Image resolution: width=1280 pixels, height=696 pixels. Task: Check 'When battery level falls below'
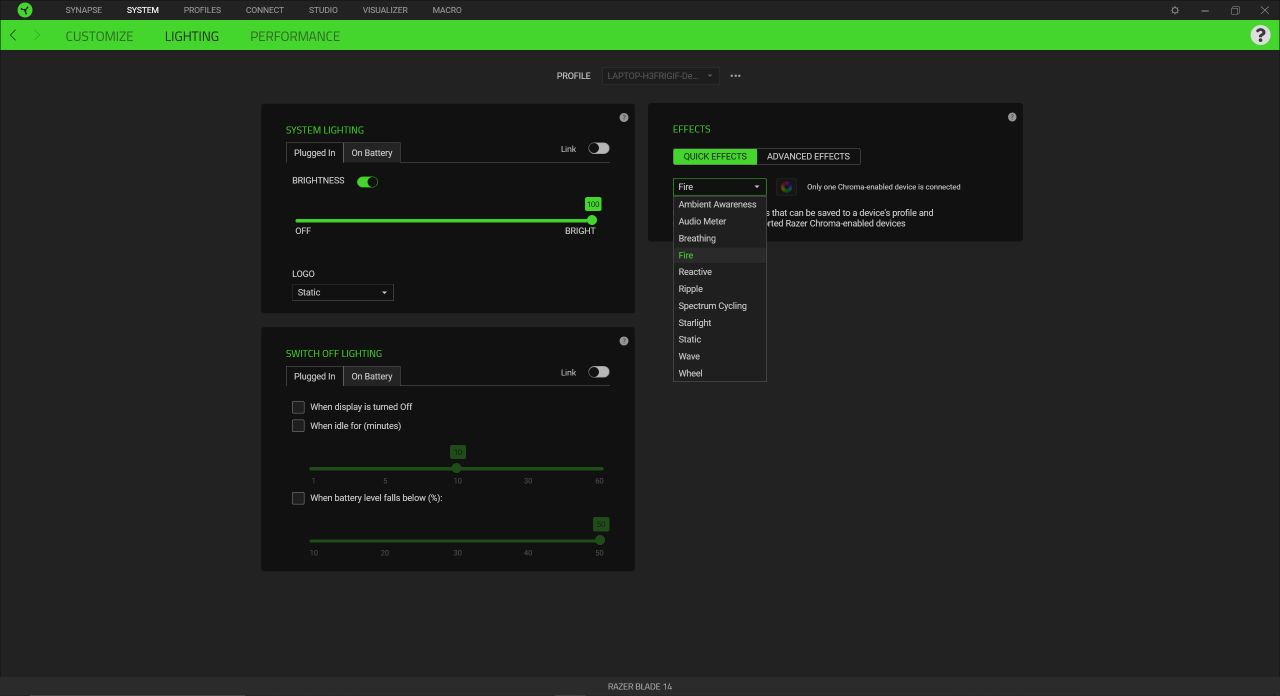(298, 498)
